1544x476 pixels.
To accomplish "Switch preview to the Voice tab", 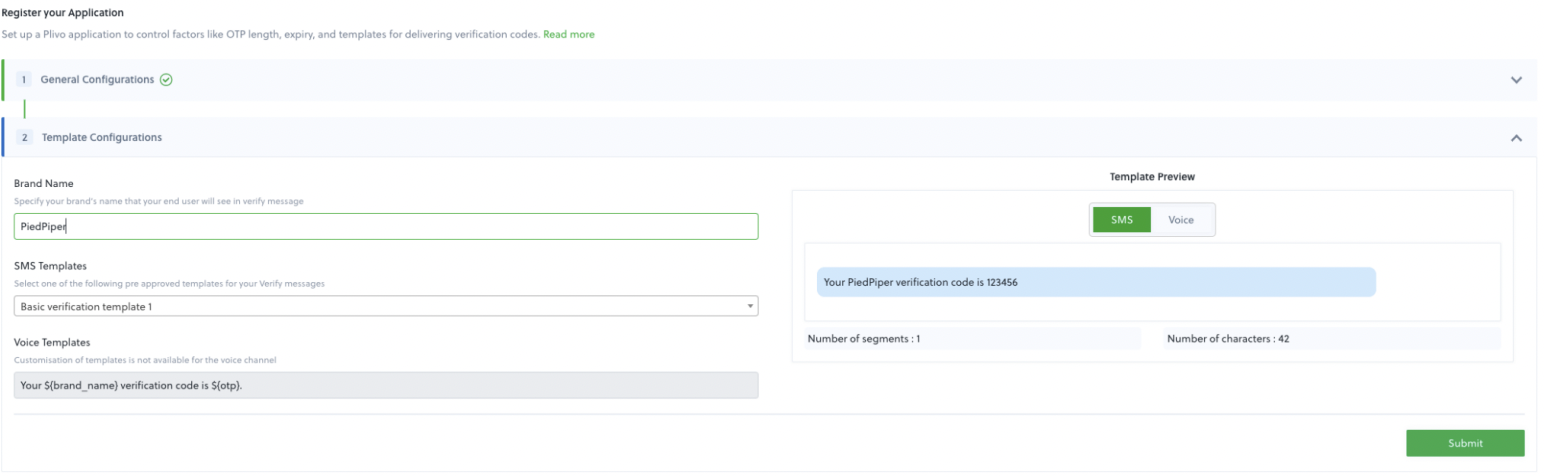I will tap(1181, 220).
